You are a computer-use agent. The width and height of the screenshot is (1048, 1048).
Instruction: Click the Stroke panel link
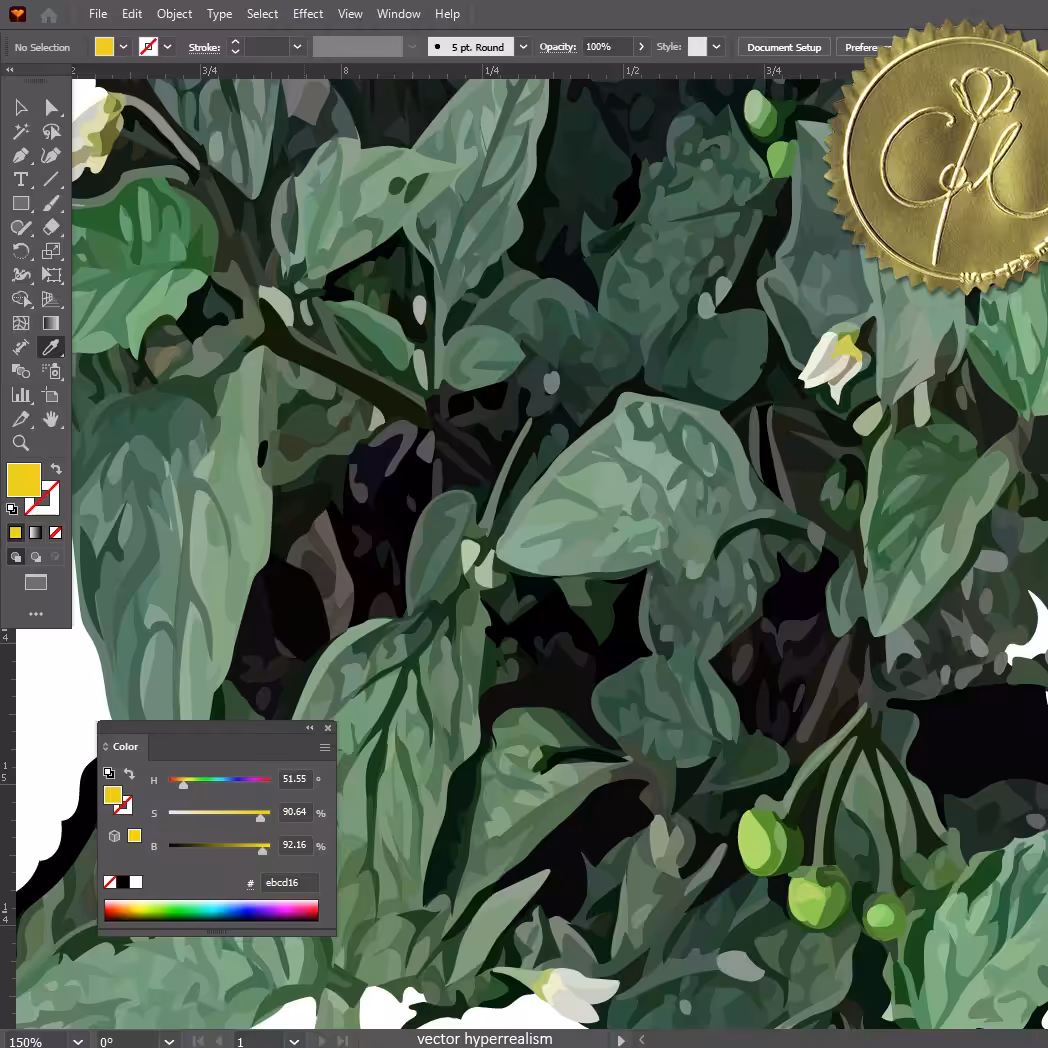(205, 47)
